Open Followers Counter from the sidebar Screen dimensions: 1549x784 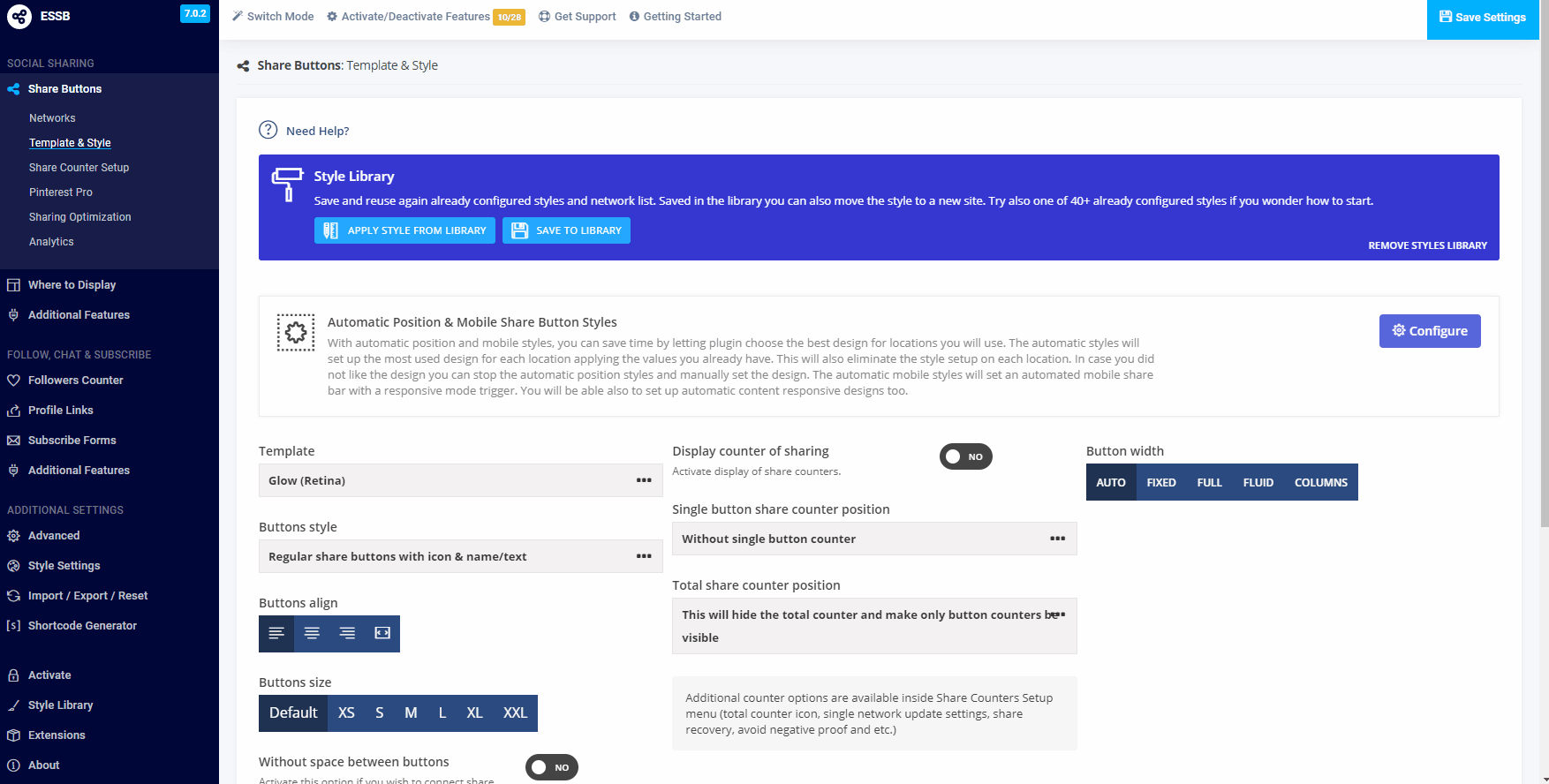(x=75, y=381)
